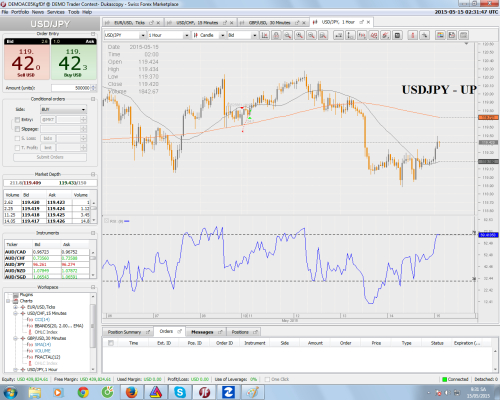Click the price marker toolbar icon
This screenshot has height=400, width=500.
[413, 35]
